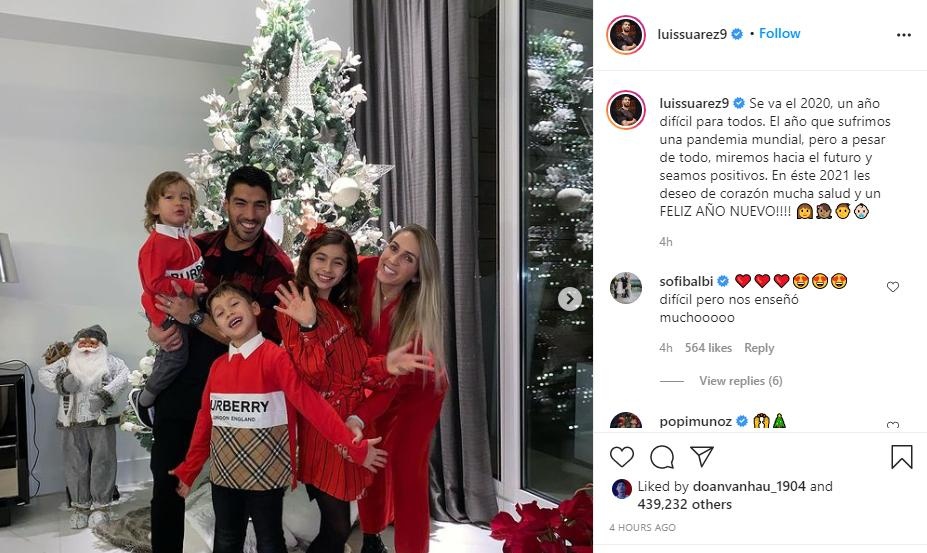
Task: View the 564 likes on the comment
Action: point(708,348)
